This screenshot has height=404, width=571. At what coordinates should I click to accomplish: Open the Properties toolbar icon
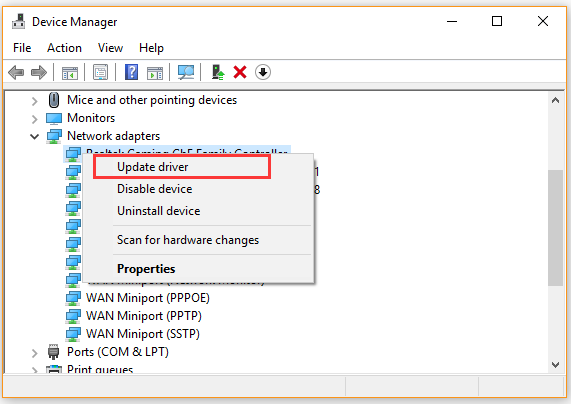pyautogui.click(x=101, y=72)
